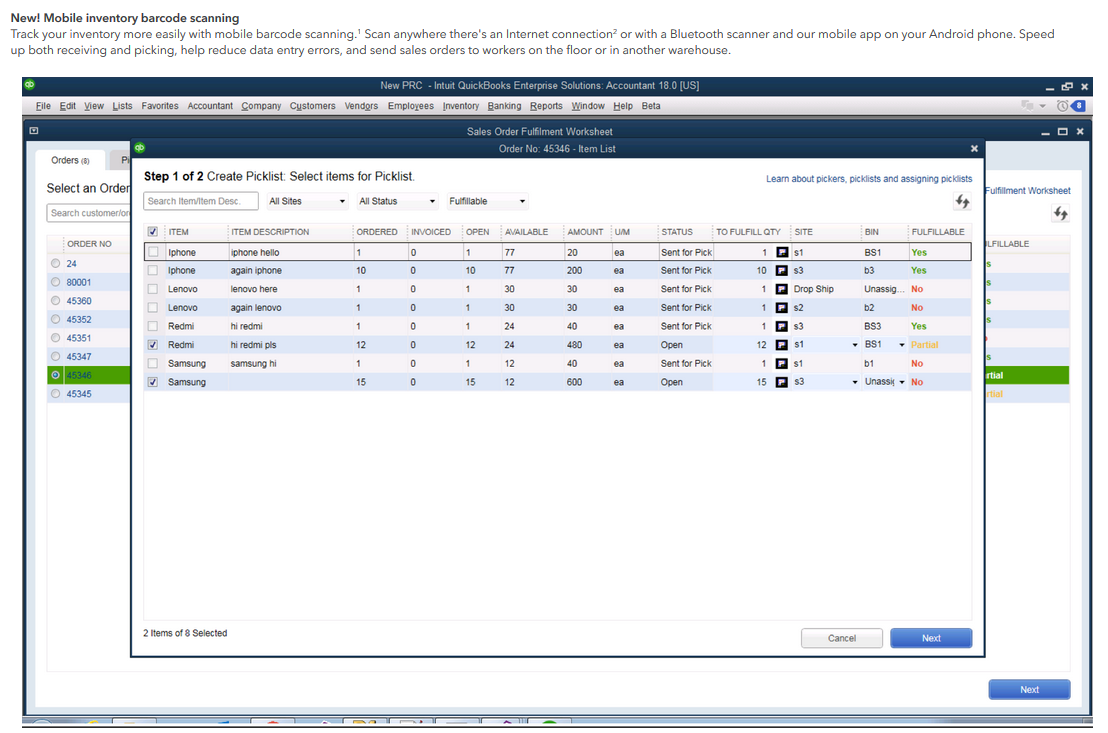Open quantity details icon for 'samsung hi' row
Screen dimensions: 1108x733
point(782,363)
